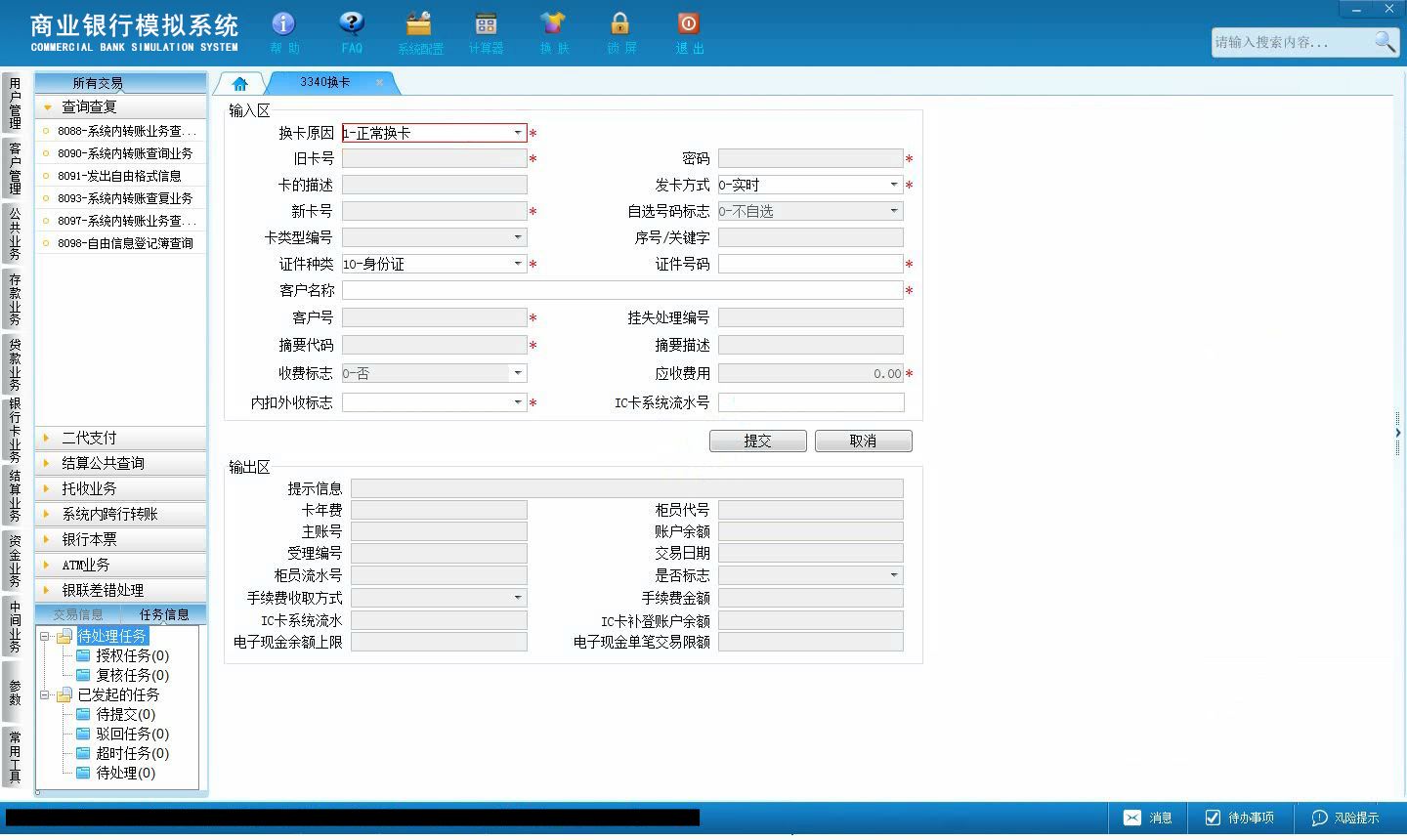The height and width of the screenshot is (840, 1407).
Task: Select the 存款业务 side tab
Action: click(15, 299)
